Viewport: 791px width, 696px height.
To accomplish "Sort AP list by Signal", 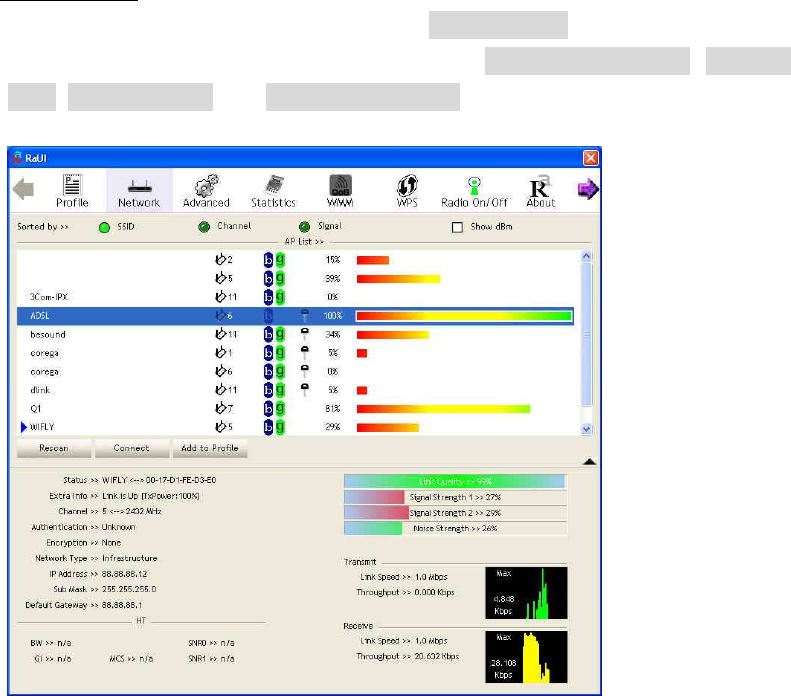I will pyautogui.click(x=304, y=227).
